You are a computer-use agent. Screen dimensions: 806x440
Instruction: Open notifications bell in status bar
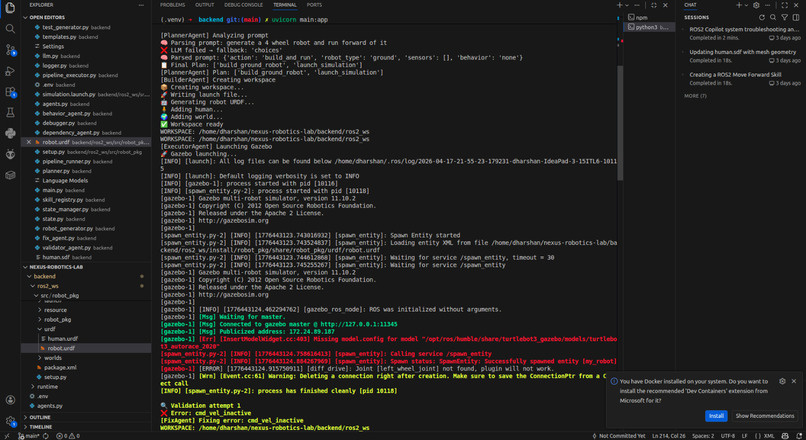click(799, 436)
